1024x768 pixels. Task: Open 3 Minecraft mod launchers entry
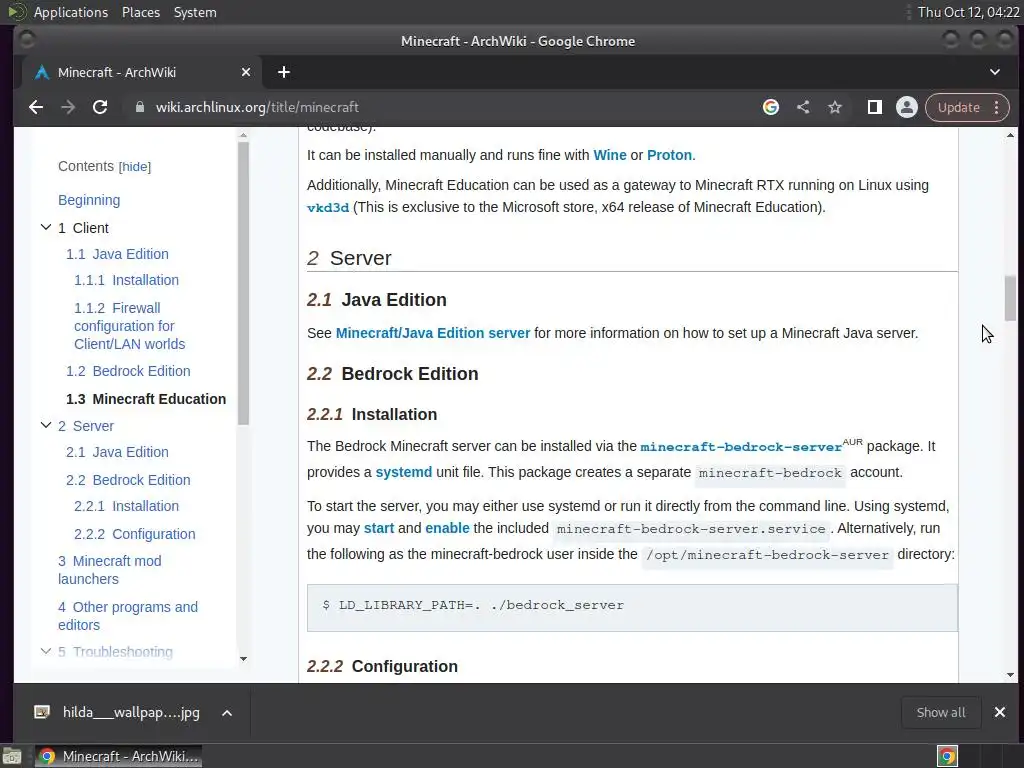pos(110,570)
